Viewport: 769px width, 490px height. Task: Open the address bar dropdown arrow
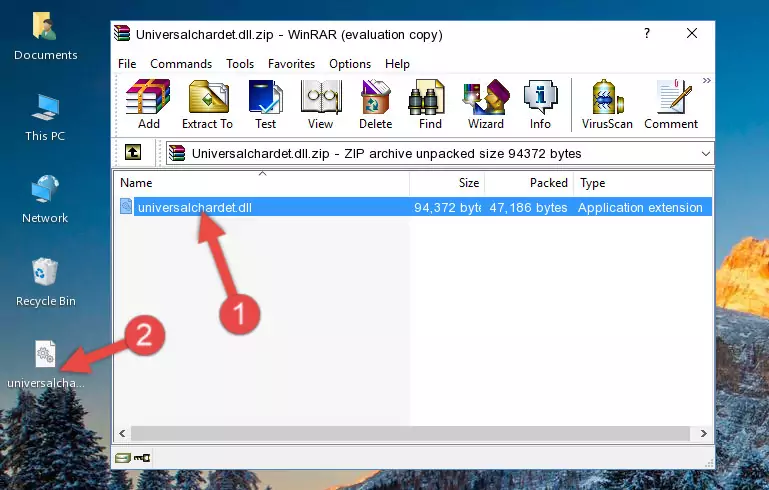click(705, 154)
